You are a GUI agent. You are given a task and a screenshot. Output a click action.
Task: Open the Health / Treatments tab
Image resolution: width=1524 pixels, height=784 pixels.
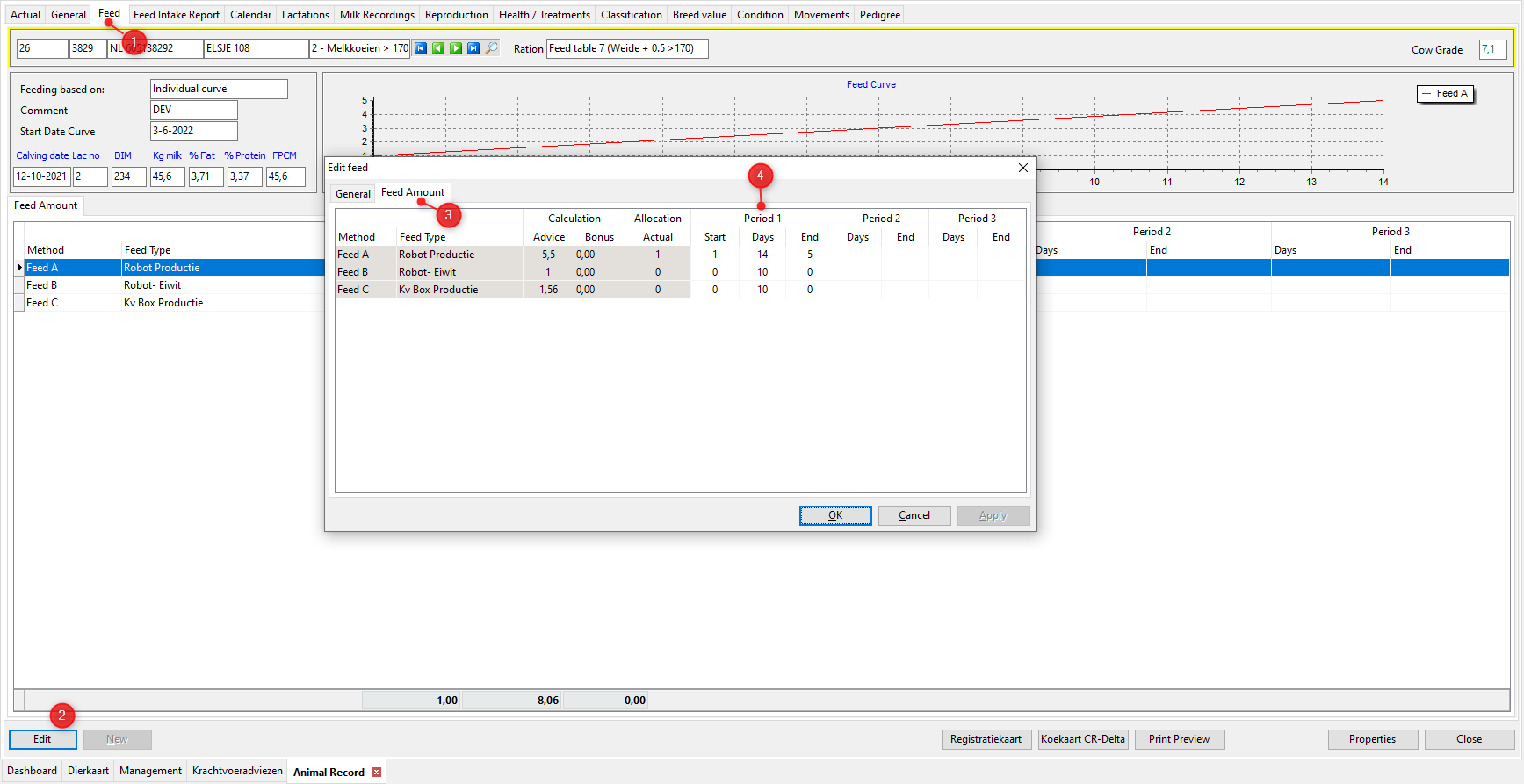click(545, 15)
